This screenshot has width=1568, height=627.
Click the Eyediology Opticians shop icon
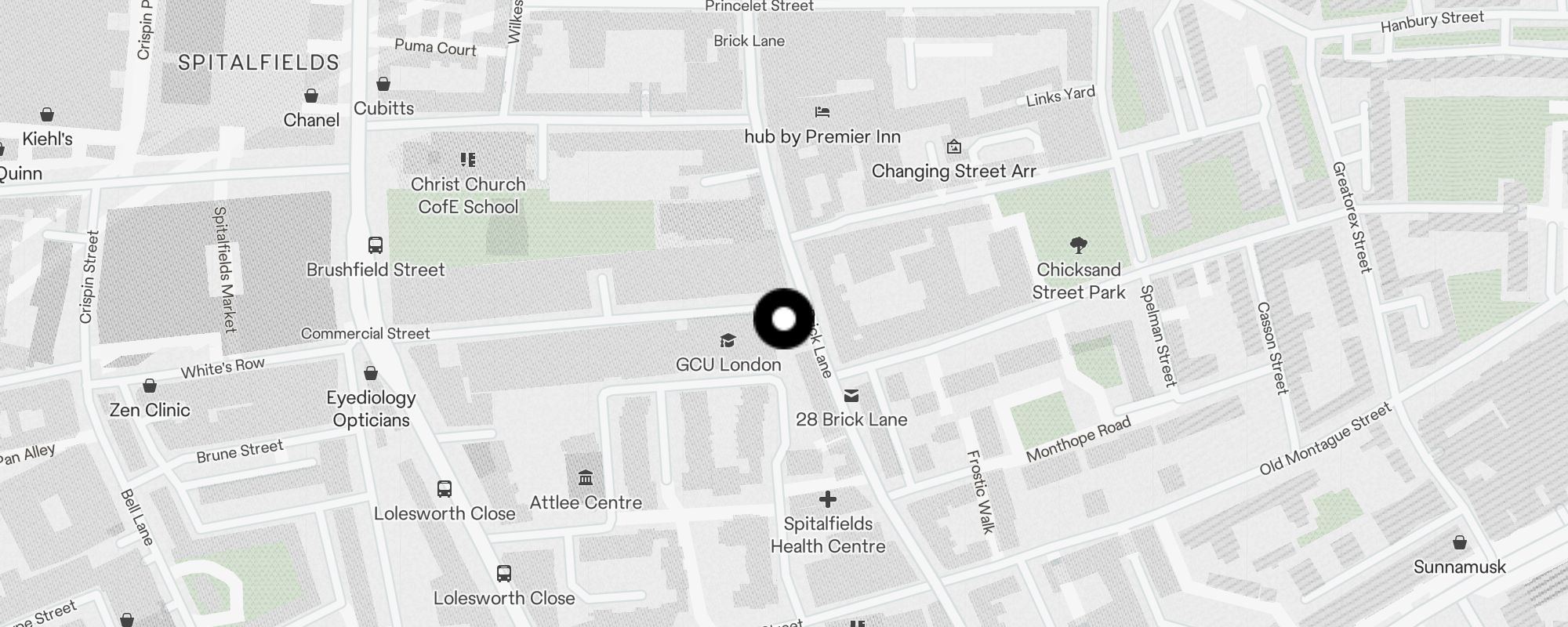coord(371,373)
